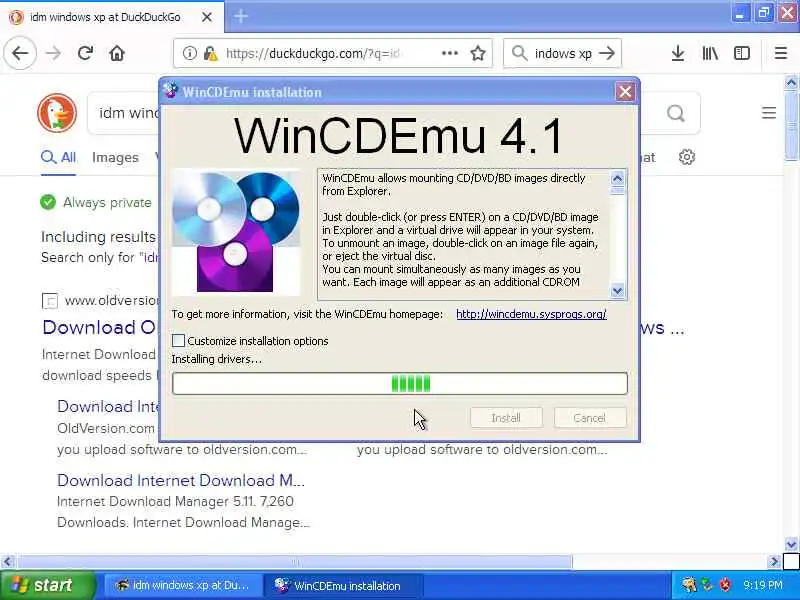The width and height of the screenshot is (800, 600).
Task: Click the WinCDEmu disc artwork image
Action: (236, 232)
